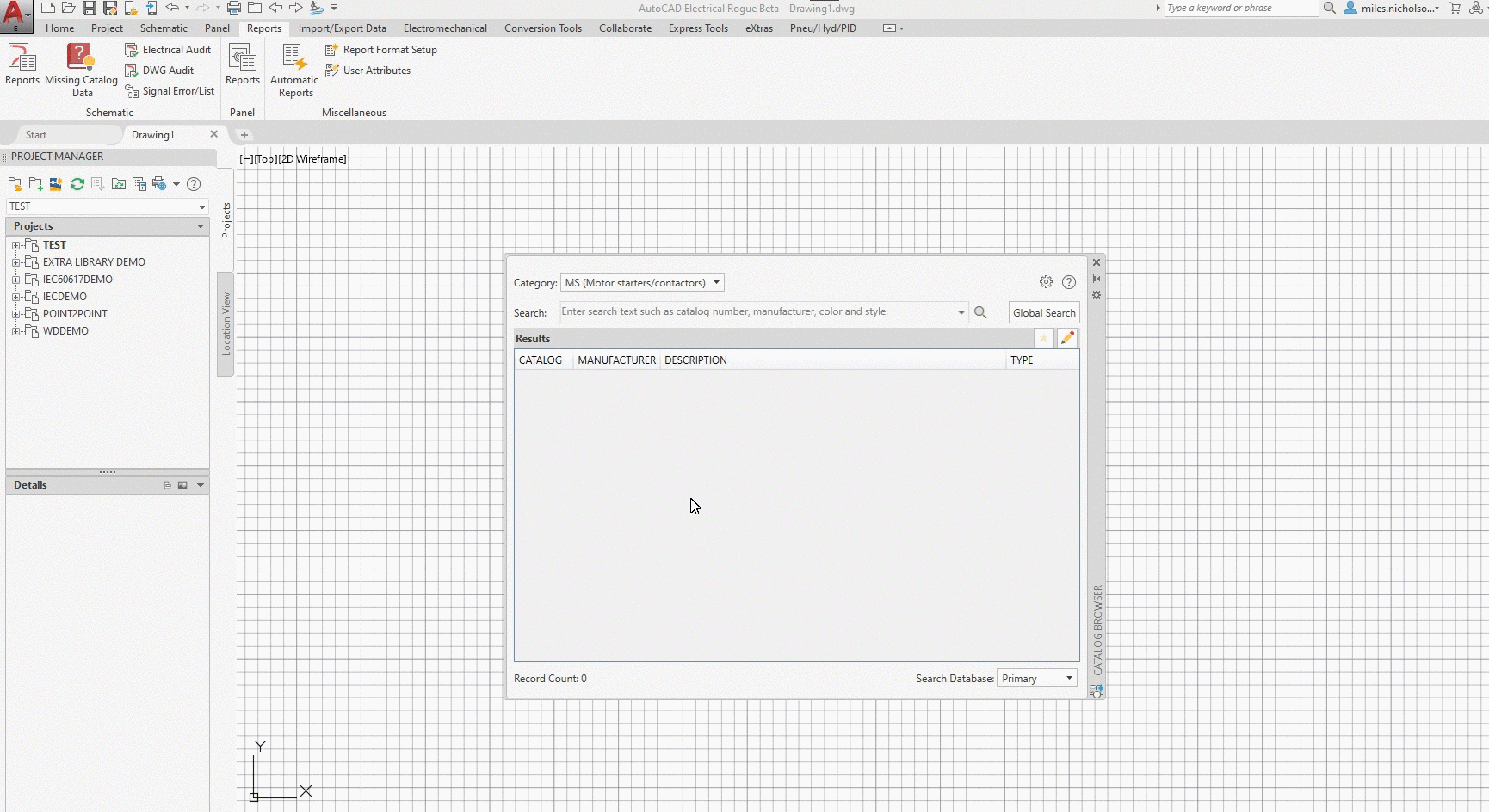This screenshot has height=812, width=1489.
Task: Click Publish/Plot icon in Project Manager
Action: (x=159, y=184)
